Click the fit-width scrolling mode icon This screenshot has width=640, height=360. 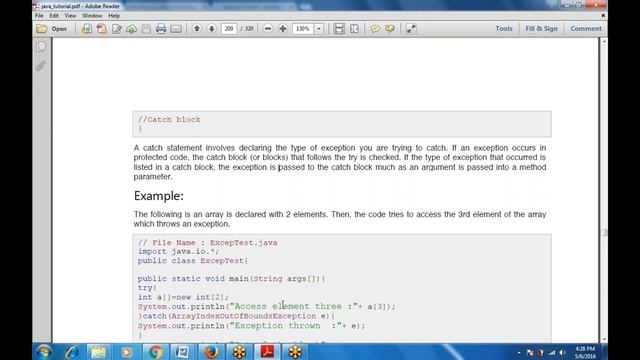339,29
